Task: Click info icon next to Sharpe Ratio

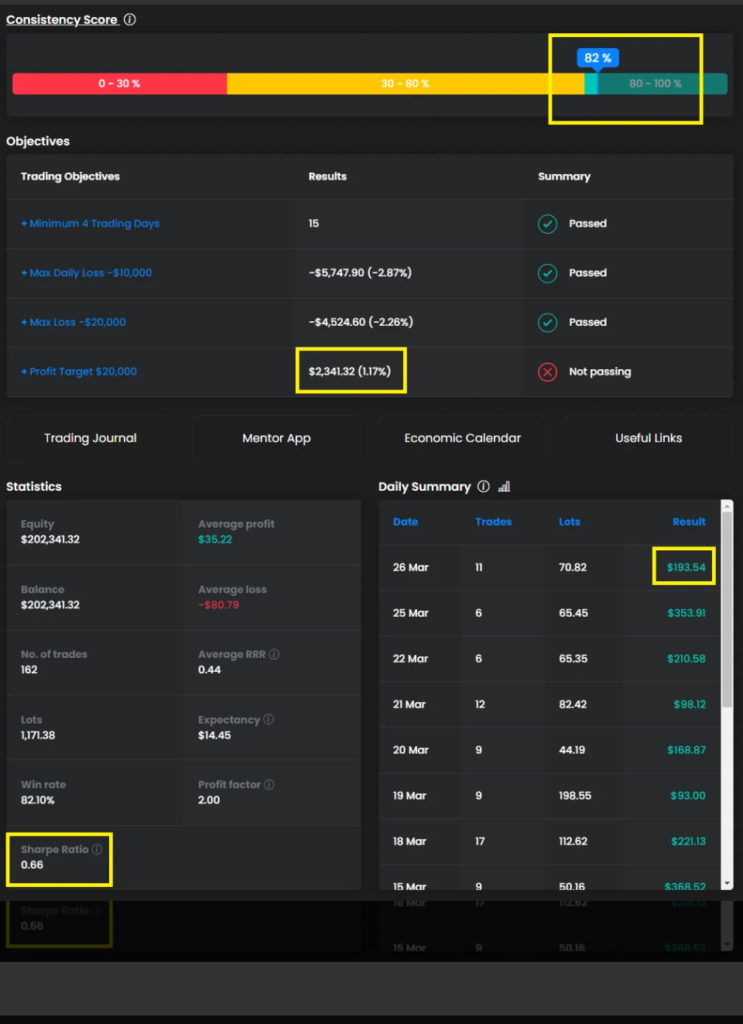Action: click(97, 850)
